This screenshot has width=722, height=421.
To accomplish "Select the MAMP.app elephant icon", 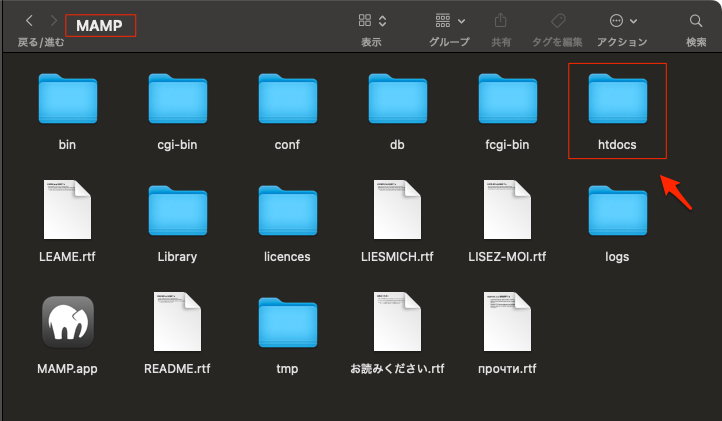I will pos(67,322).
